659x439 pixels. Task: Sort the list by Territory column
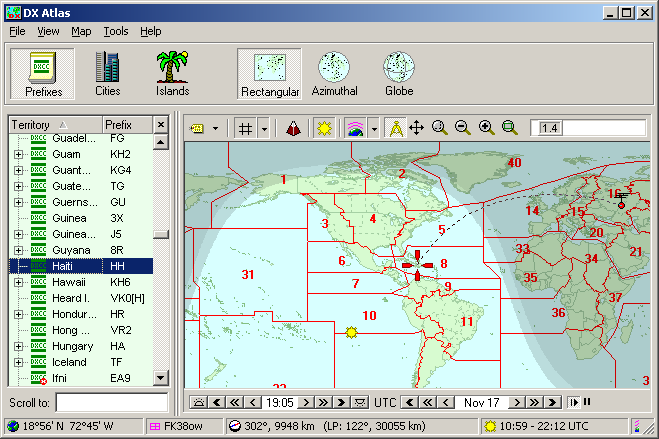tap(55, 125)
